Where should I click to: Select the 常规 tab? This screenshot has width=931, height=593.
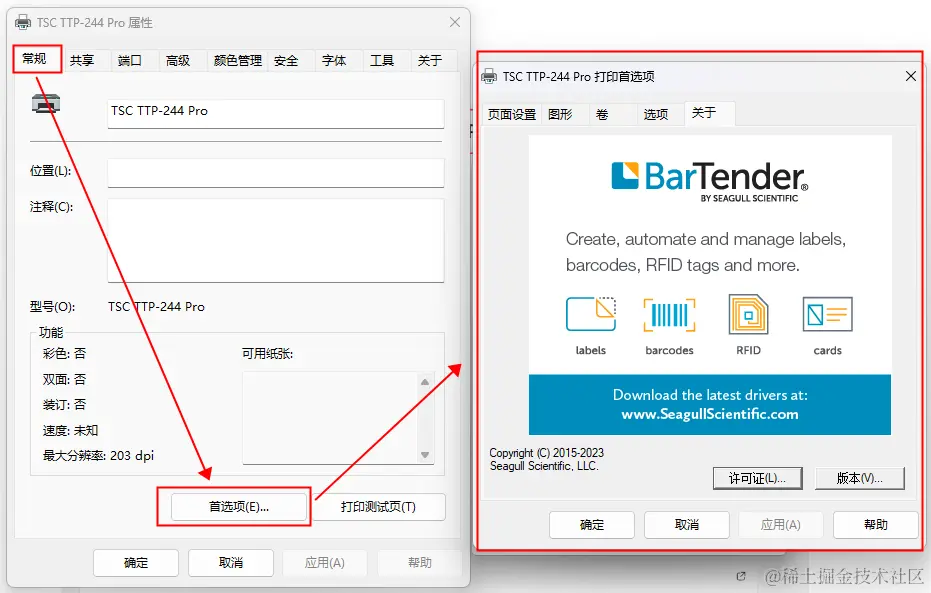(34, 59)
